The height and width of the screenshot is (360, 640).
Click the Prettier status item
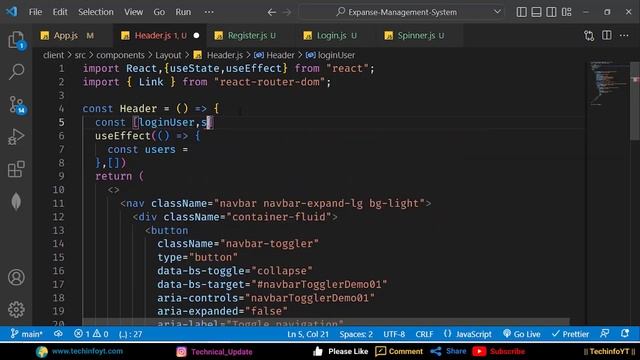click(570, 334)
